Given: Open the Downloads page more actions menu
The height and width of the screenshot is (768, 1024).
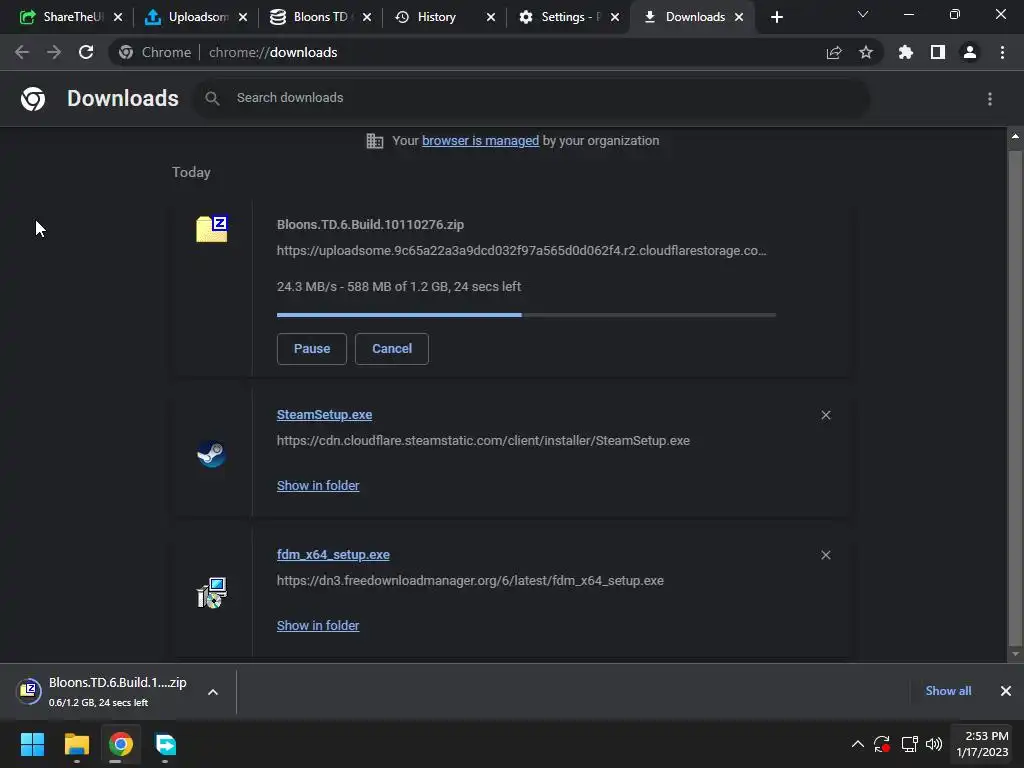Looking at the screenshot, I should (990, 99).
